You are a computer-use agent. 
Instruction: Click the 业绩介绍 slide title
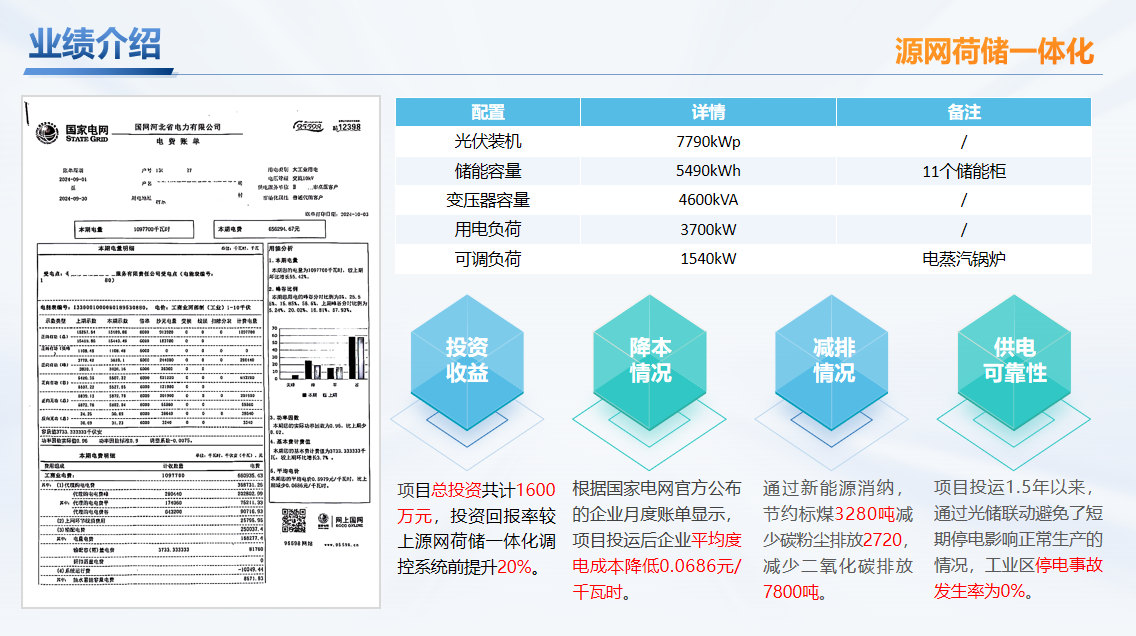coord(93,44)
